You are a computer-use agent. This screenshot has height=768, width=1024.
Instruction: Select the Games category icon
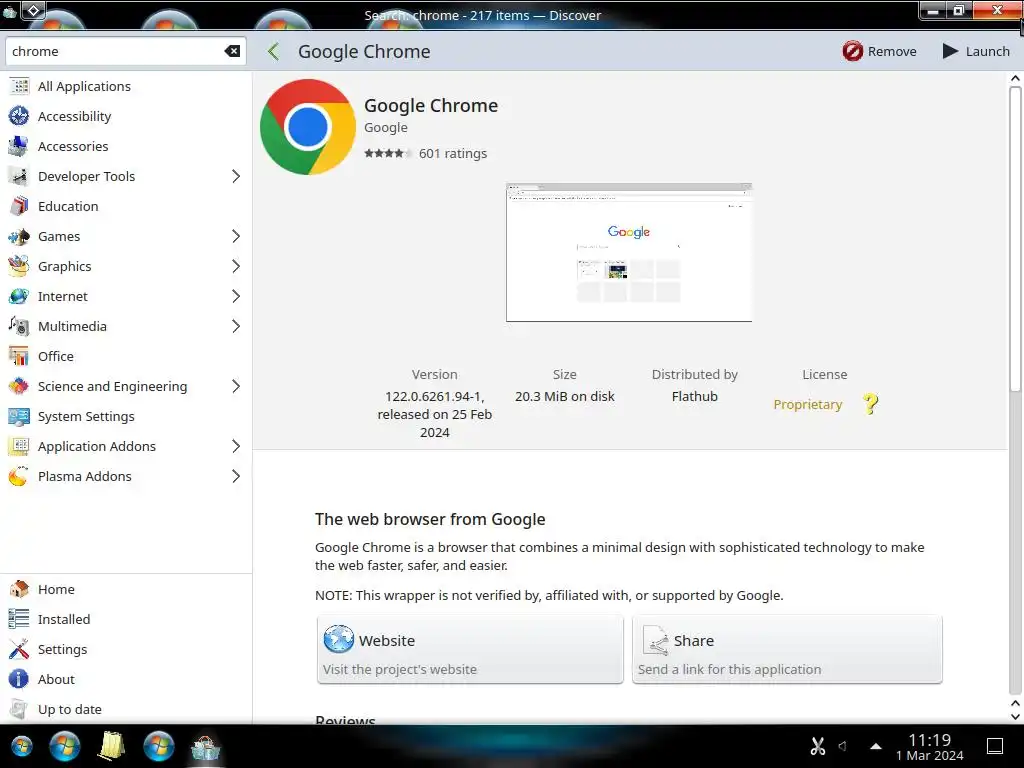[19, 236]
